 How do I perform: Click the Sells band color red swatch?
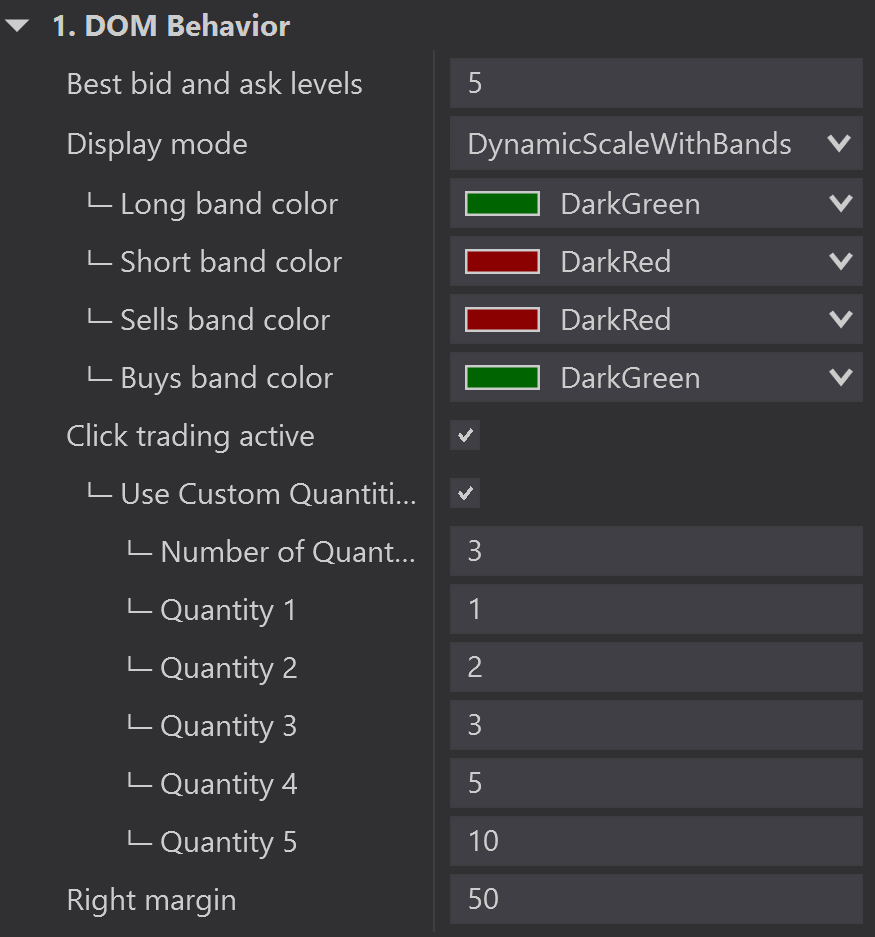click(502, 321)
